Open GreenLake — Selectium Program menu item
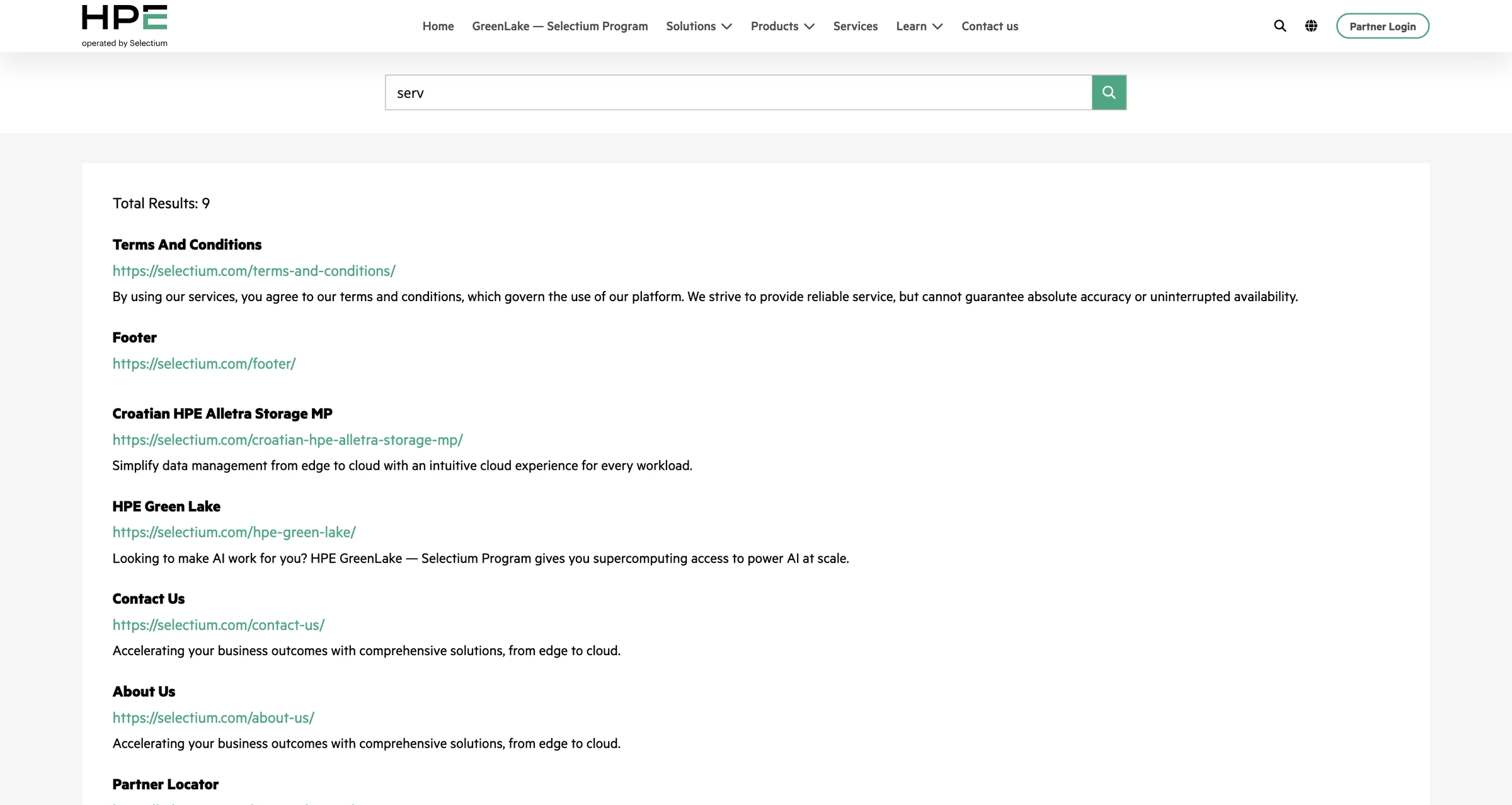The image size is (1512, 805). pyautogui.click(x=559, y=26)
